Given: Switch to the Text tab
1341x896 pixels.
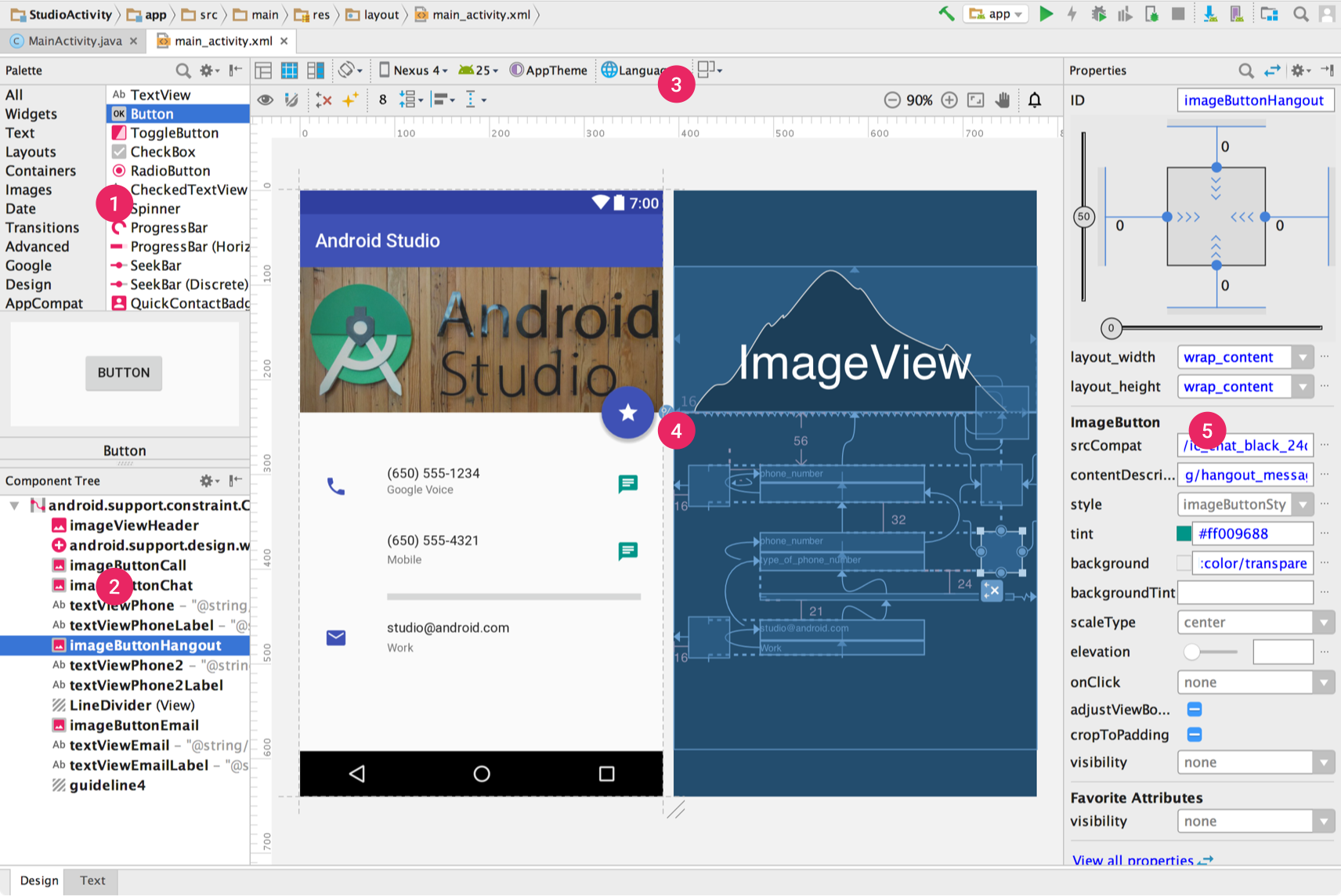Looking at the screenshot, I should tap(92, 880).
